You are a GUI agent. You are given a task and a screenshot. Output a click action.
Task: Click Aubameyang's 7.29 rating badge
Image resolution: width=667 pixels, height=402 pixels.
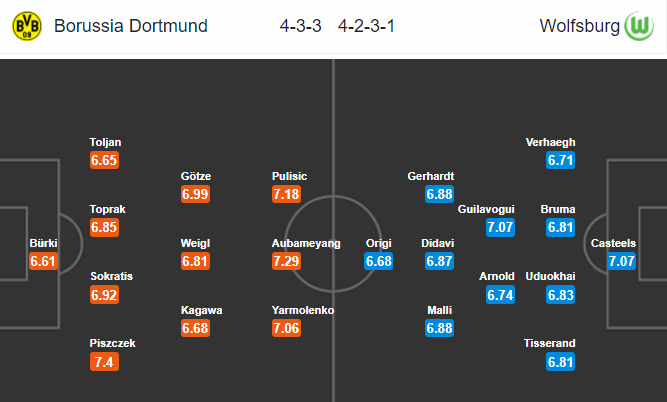coord(286,261)
